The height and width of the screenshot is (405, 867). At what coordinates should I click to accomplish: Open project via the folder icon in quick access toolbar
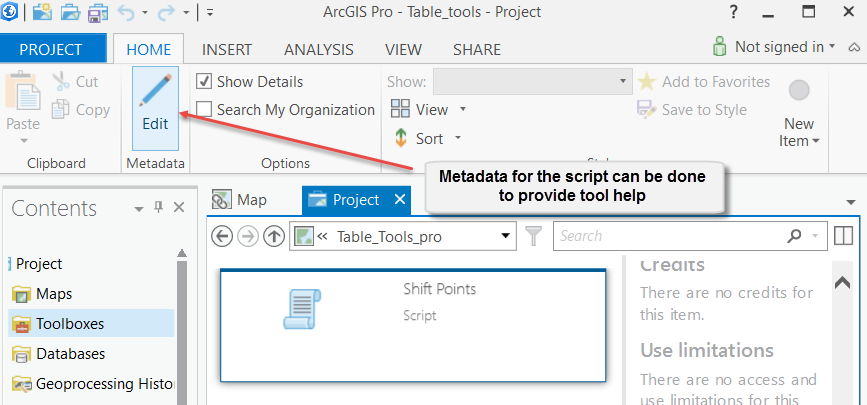tap(70, 12)
